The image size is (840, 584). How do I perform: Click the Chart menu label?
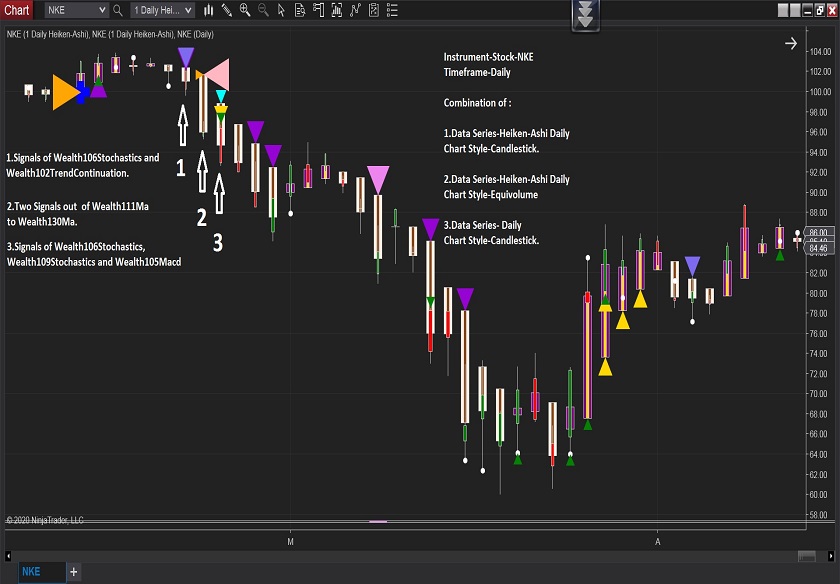click(17, 10)
